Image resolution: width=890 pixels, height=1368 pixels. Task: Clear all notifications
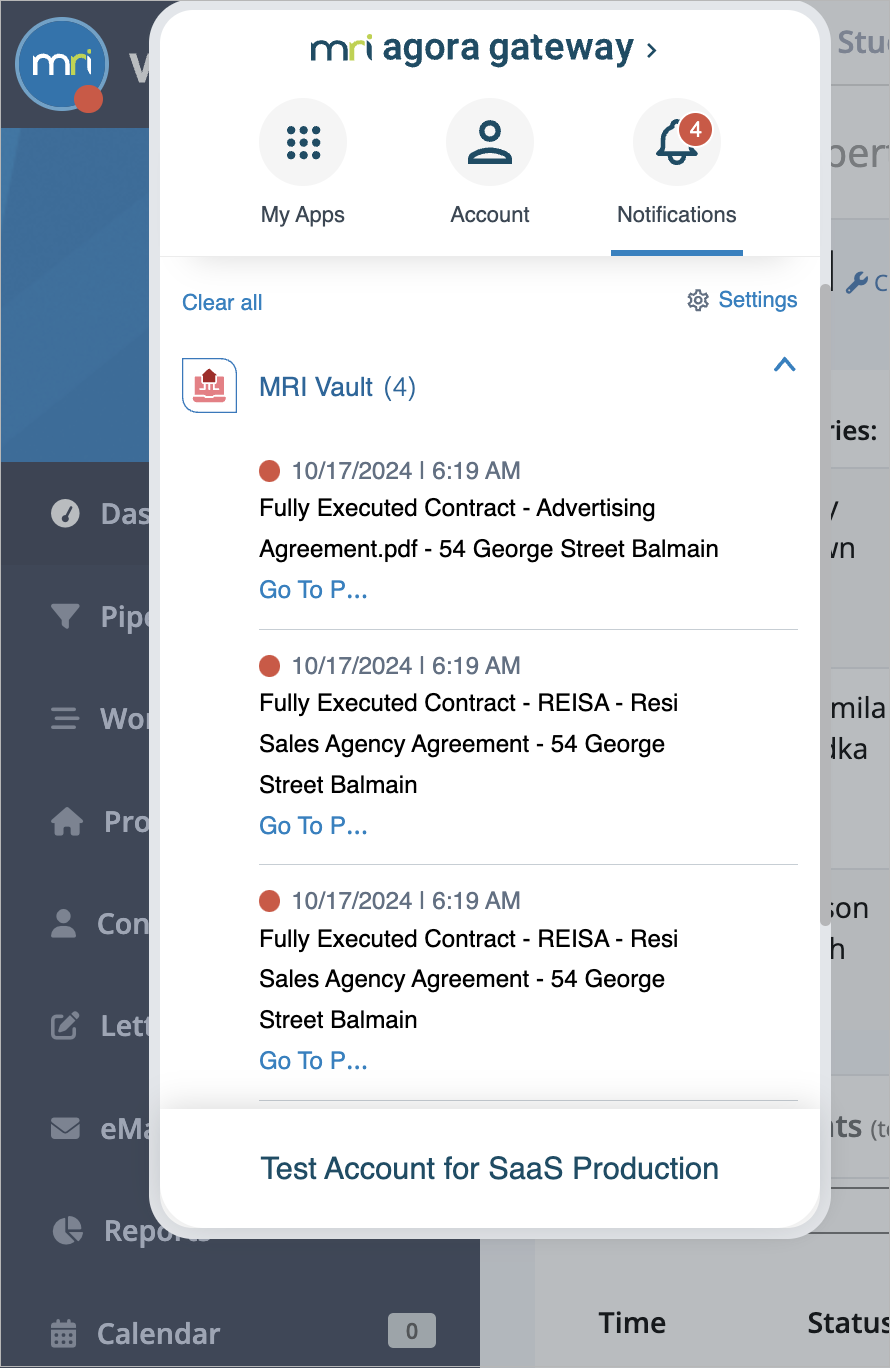(222, 303)
